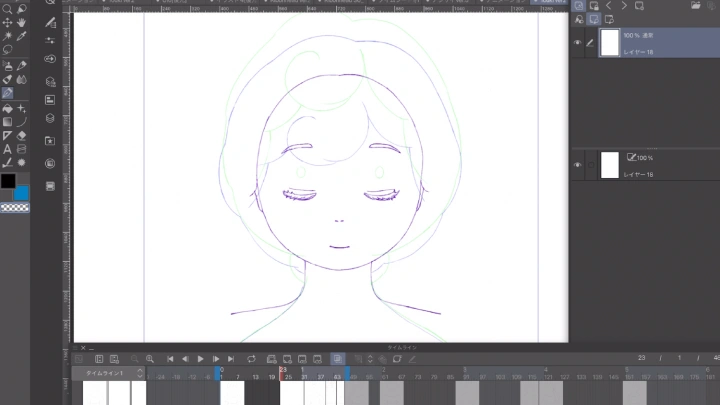Activate the Fill bucket tool
The height and width of the screenshot is (405, 720).
pos(7,107)
